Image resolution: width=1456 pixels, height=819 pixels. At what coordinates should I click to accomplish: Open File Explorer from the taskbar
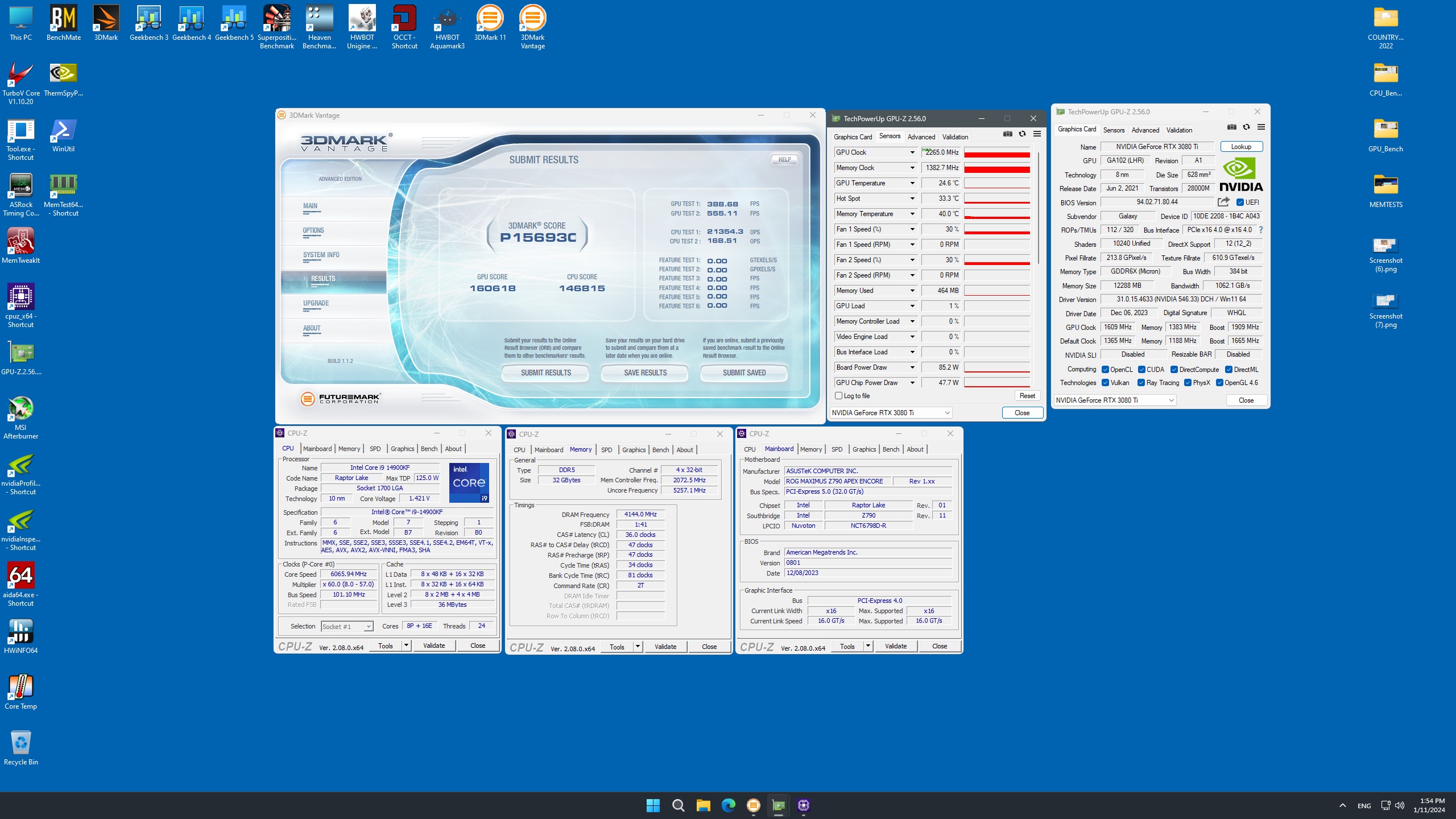pyautogui.click(x=703, y=805)
